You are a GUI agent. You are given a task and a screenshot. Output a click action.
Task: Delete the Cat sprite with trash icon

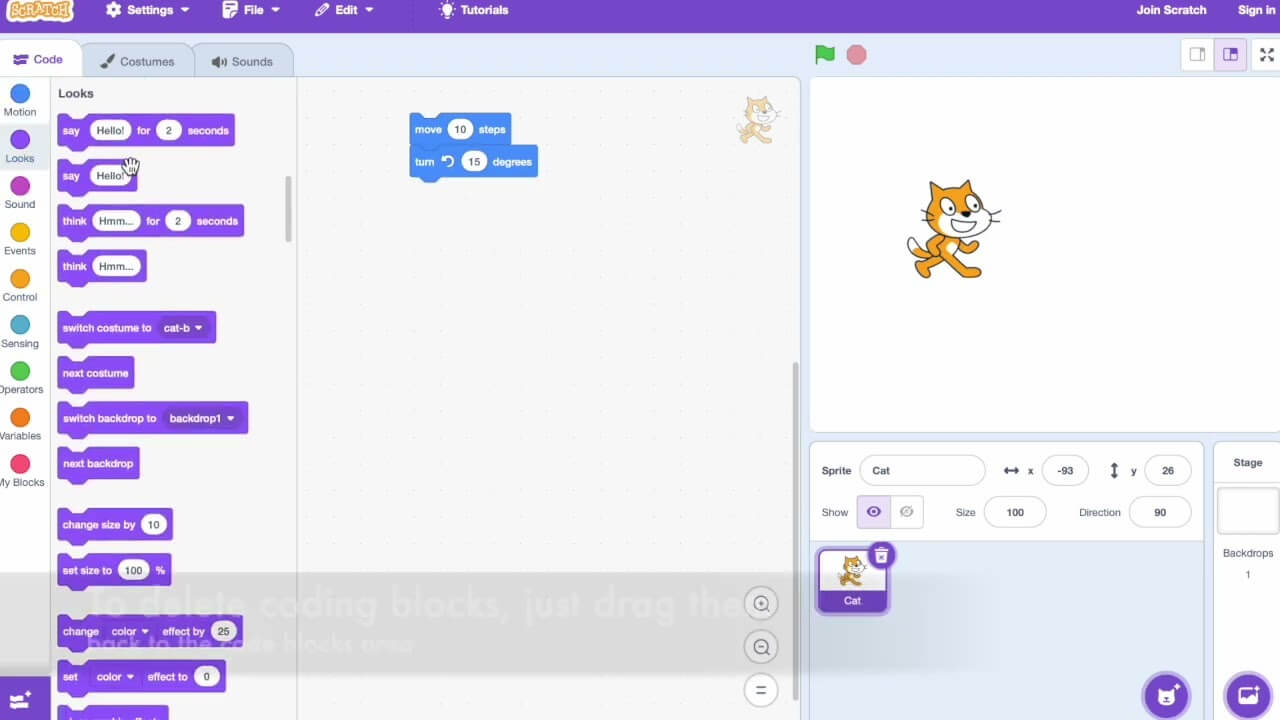coord(881,555)
